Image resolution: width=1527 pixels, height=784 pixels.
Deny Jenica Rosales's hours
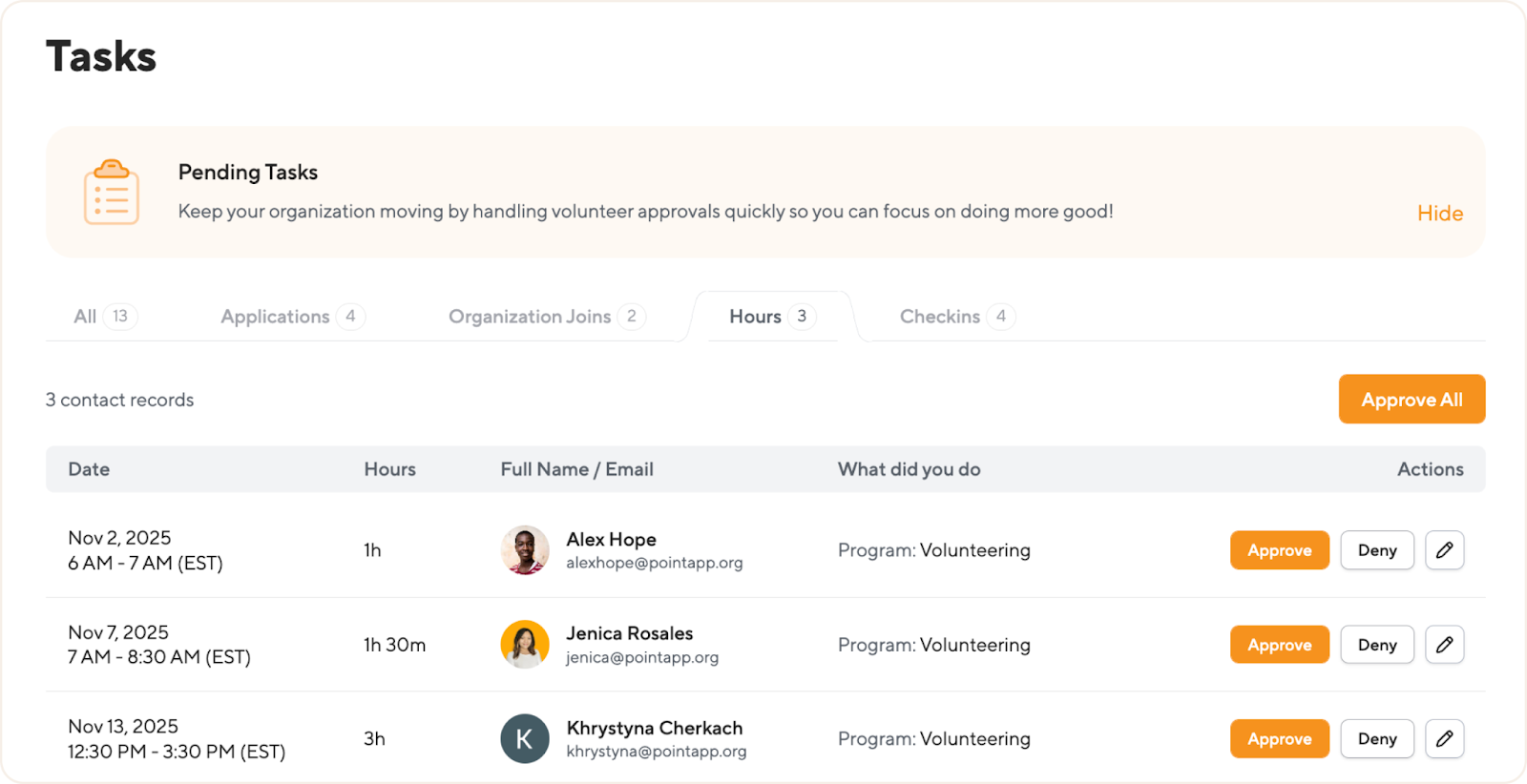tap(1377, 645)
